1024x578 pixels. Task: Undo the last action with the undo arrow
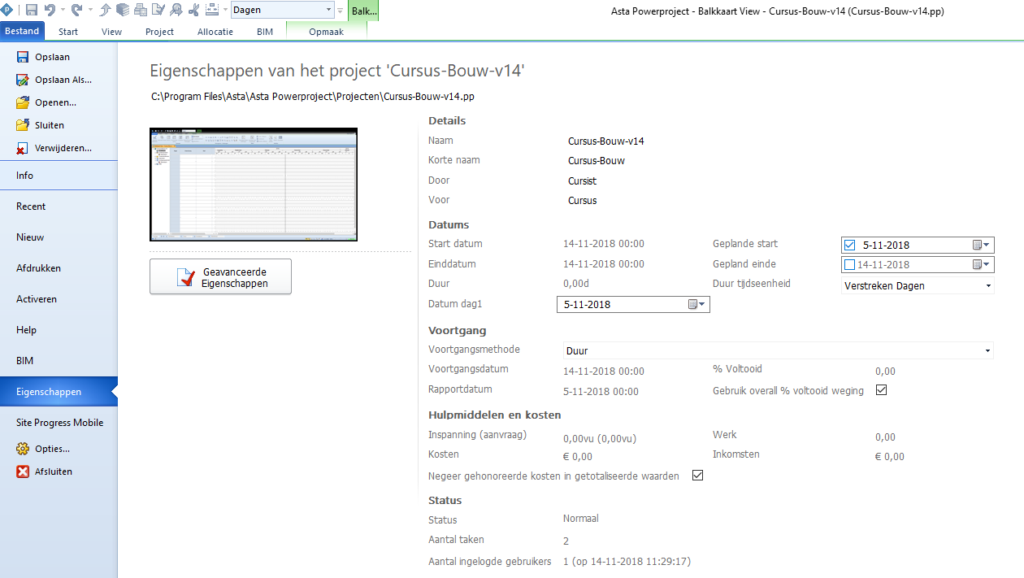(50, 10)
